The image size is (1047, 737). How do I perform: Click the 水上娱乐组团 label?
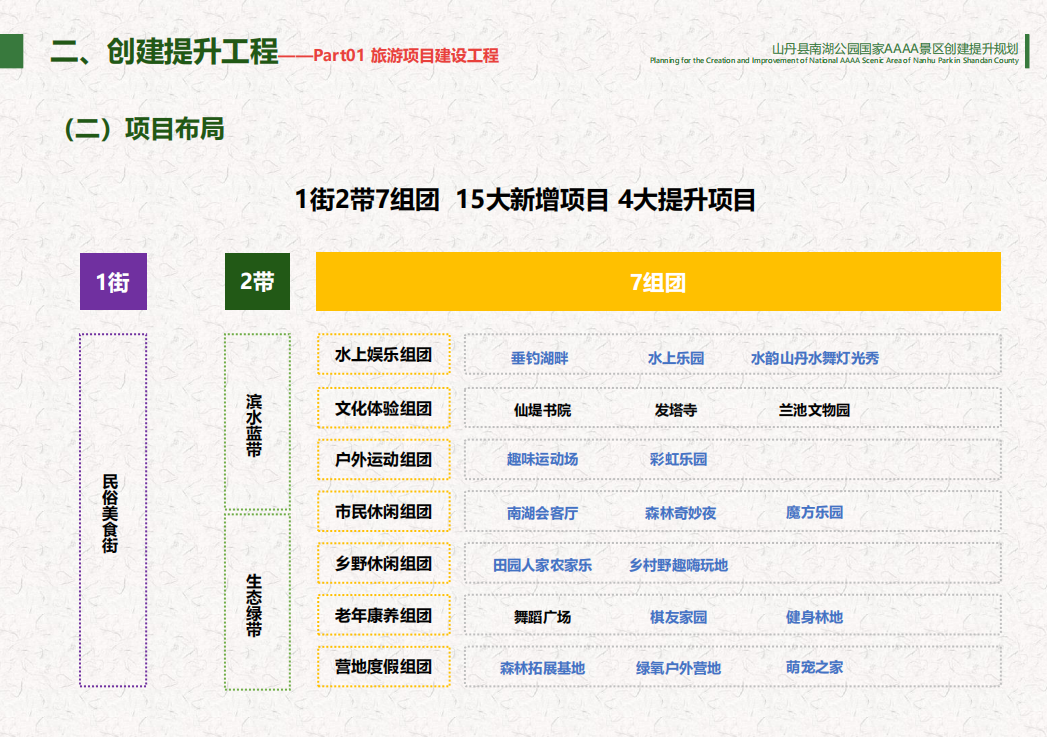(383, 355)
